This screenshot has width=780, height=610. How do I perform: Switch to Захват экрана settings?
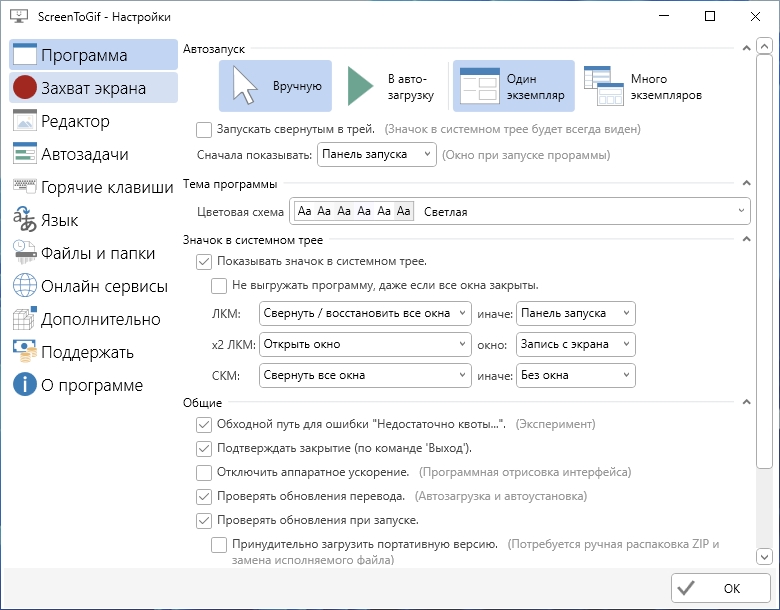(x=93, y=88)
